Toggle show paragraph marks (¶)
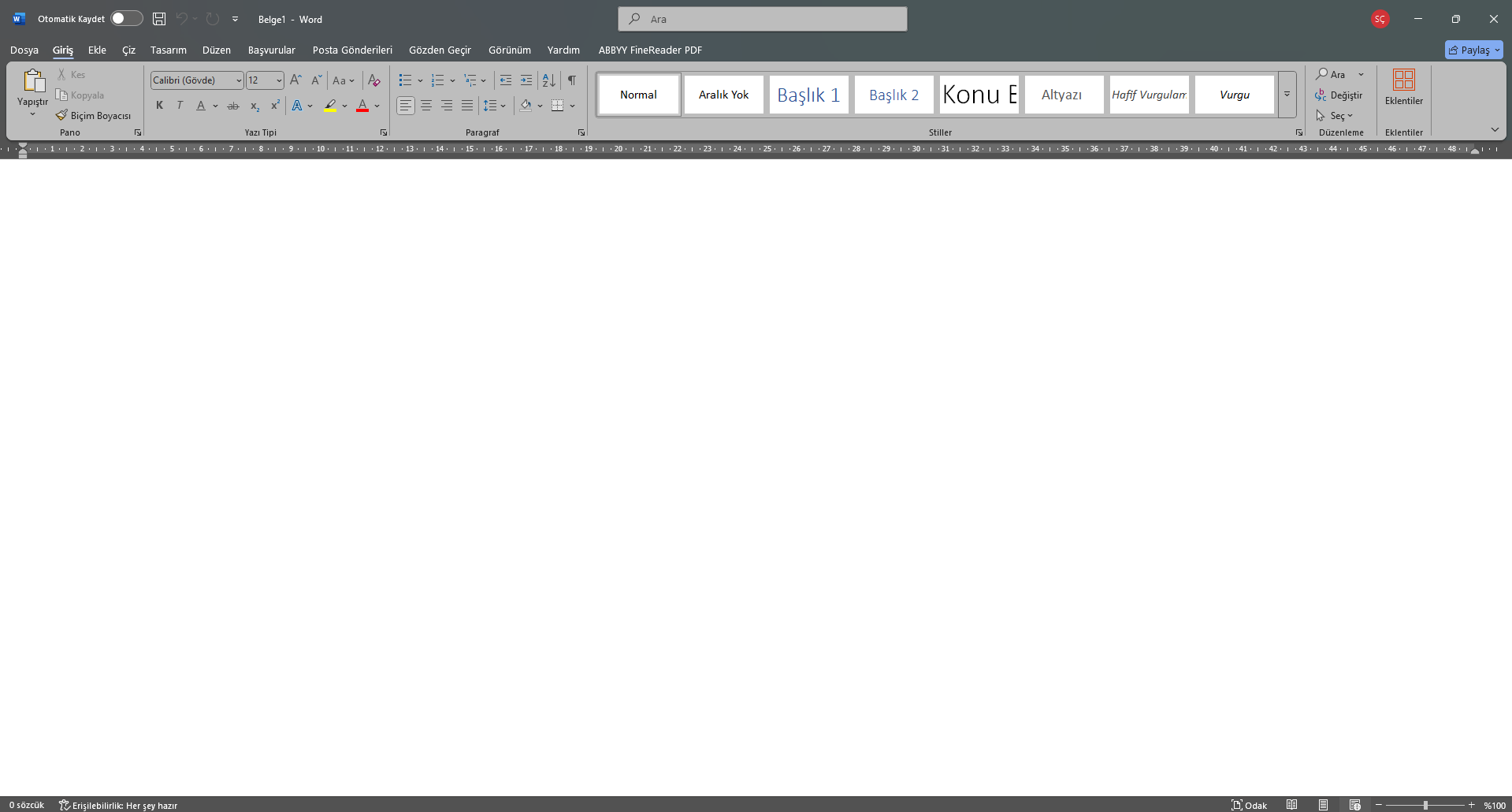The image size is (1512, 812). (x=572, y=80)
